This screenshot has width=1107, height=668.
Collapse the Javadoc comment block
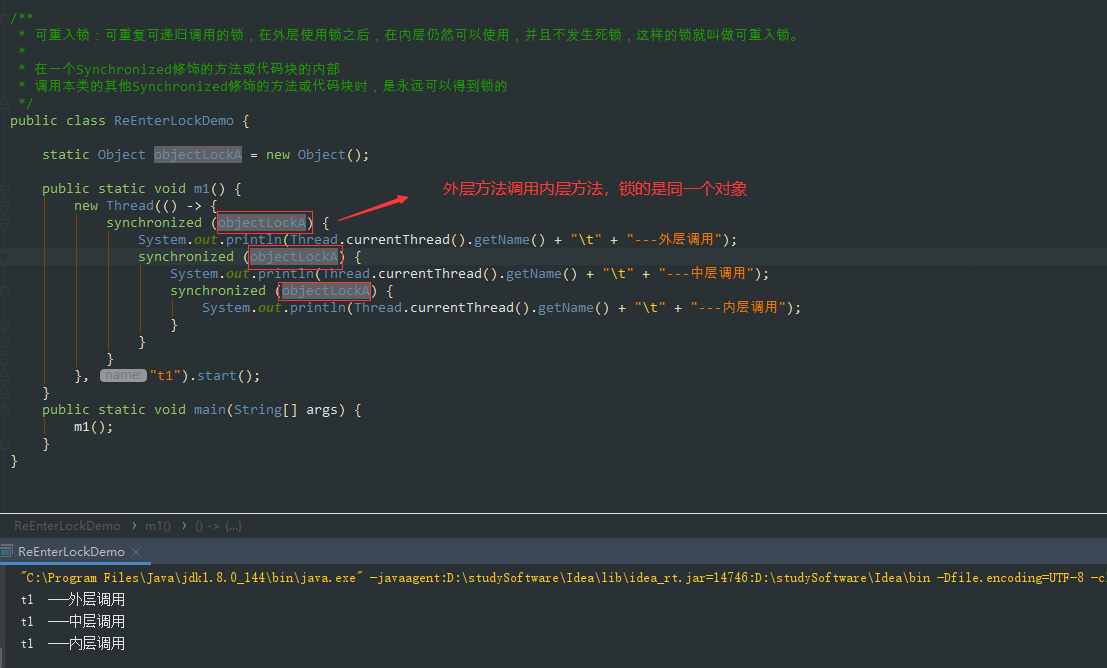coord(4,18)
